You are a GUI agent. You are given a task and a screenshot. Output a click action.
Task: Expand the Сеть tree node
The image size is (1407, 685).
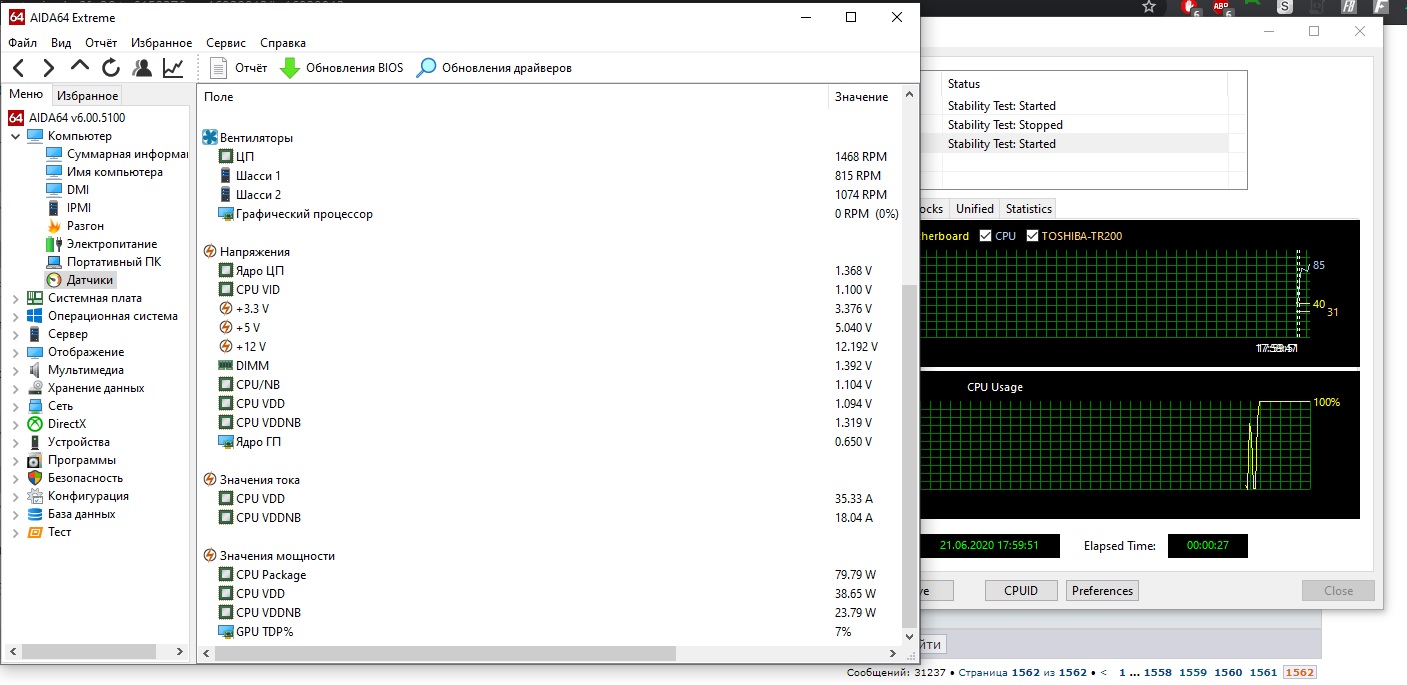pyautogui.click(x=15, y=406)
